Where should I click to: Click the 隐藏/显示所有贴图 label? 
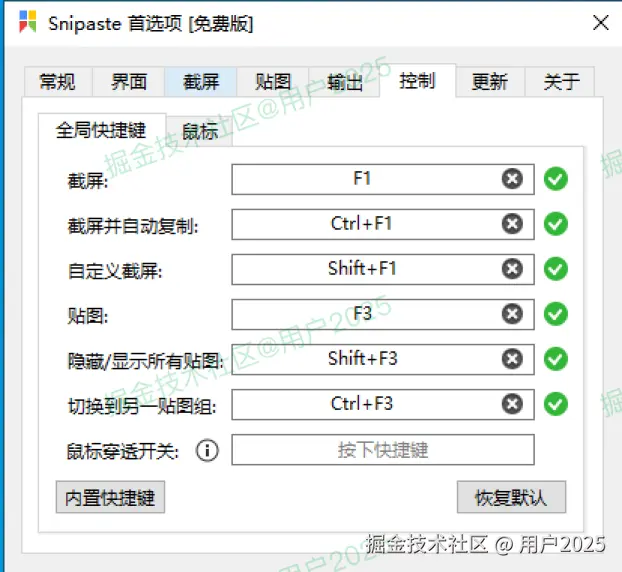point(146,361)
